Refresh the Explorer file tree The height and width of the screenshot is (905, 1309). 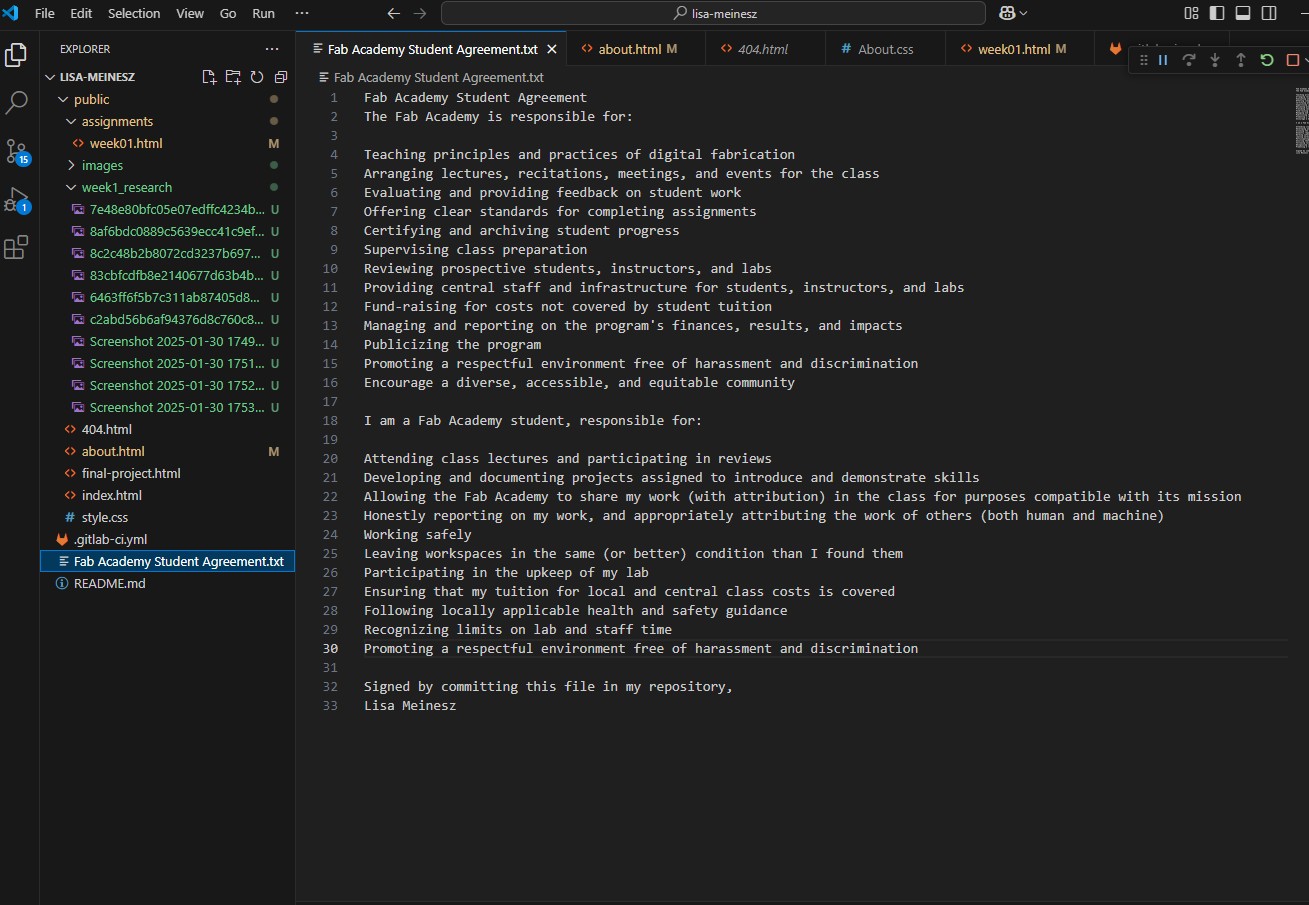(x=257, y=77)
